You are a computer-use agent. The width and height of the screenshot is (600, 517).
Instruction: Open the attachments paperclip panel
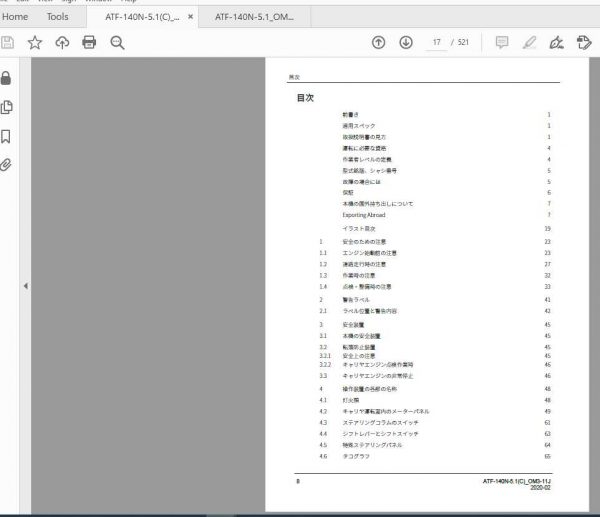tap(6, 165)
